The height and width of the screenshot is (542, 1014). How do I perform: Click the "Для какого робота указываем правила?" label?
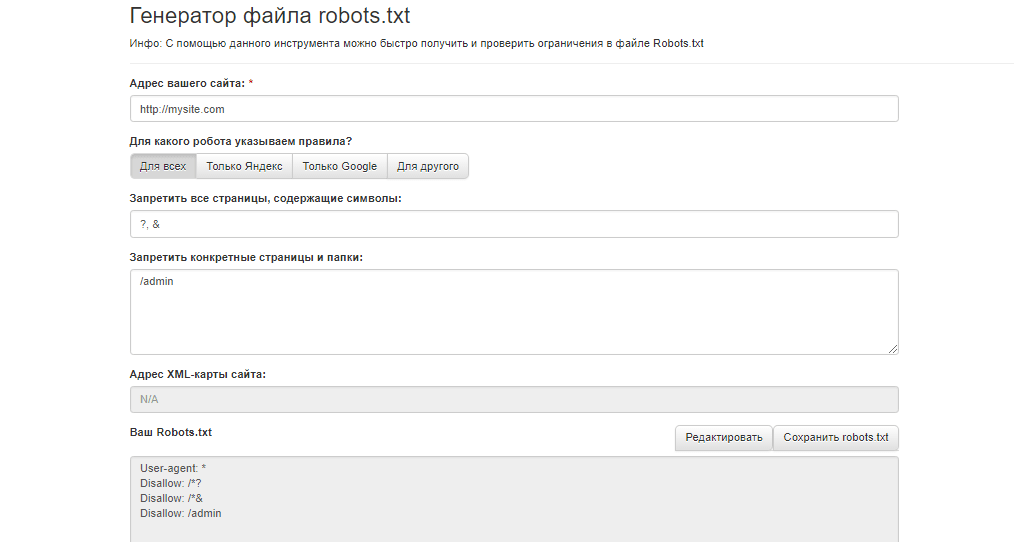click(240, 141)
